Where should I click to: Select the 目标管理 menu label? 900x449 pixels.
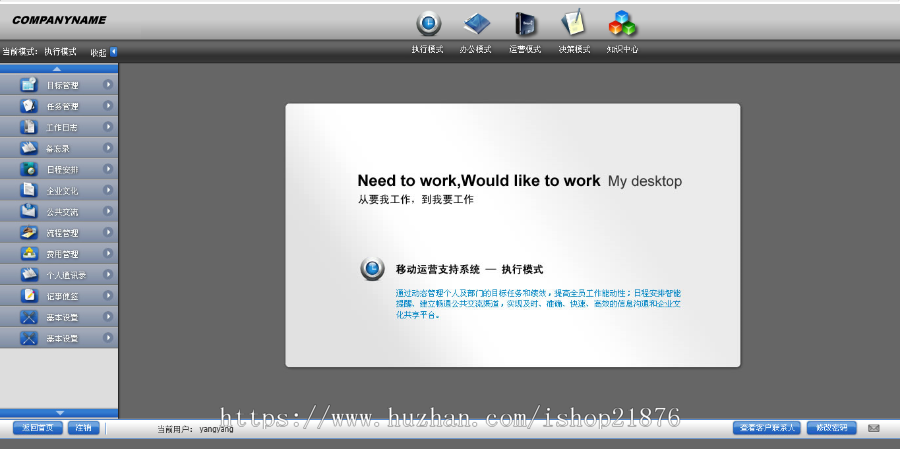(63, 86)
